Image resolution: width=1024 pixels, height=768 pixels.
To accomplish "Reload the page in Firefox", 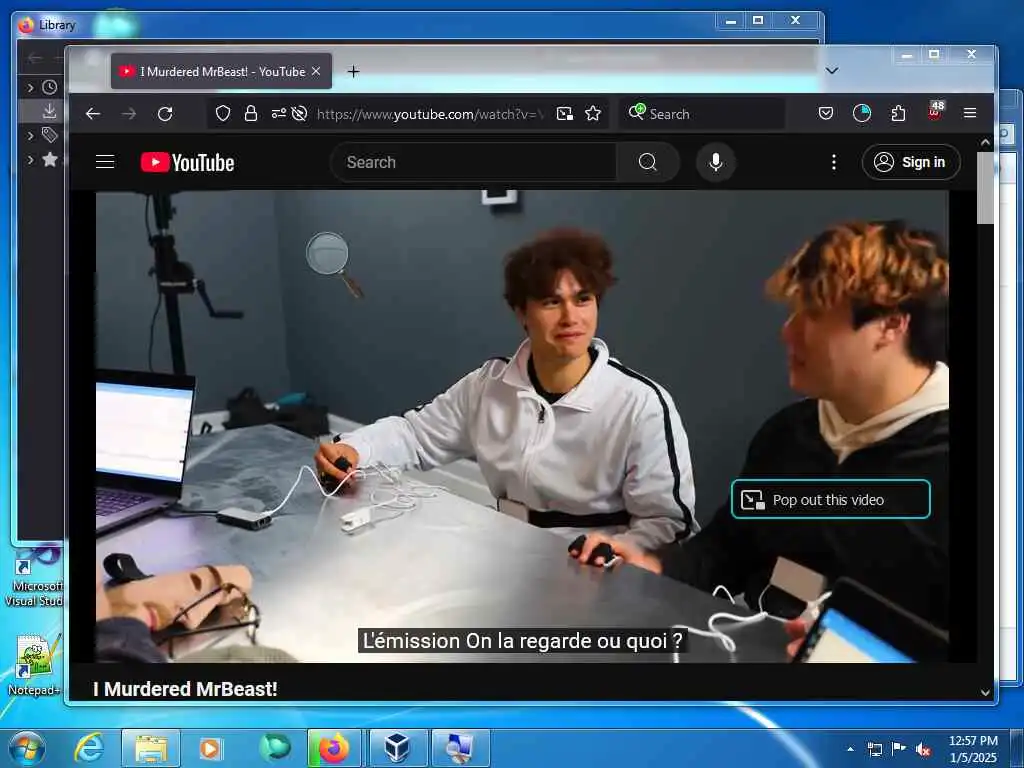I will (165, 114).
